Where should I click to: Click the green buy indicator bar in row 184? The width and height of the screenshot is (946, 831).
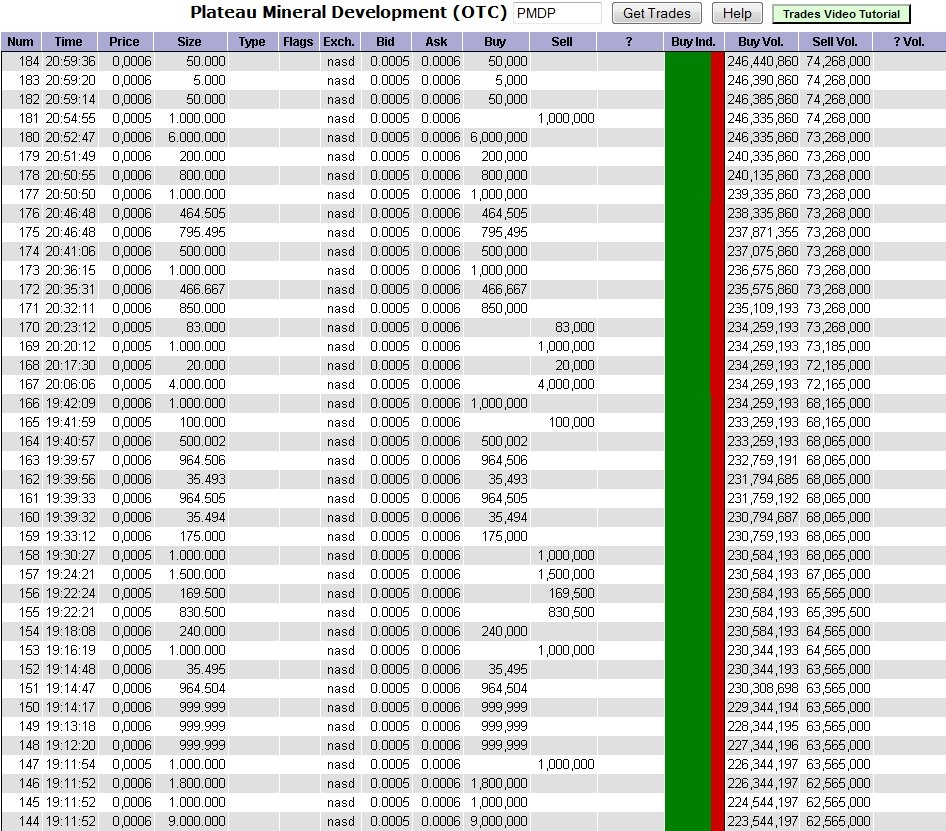click(687, 61)
